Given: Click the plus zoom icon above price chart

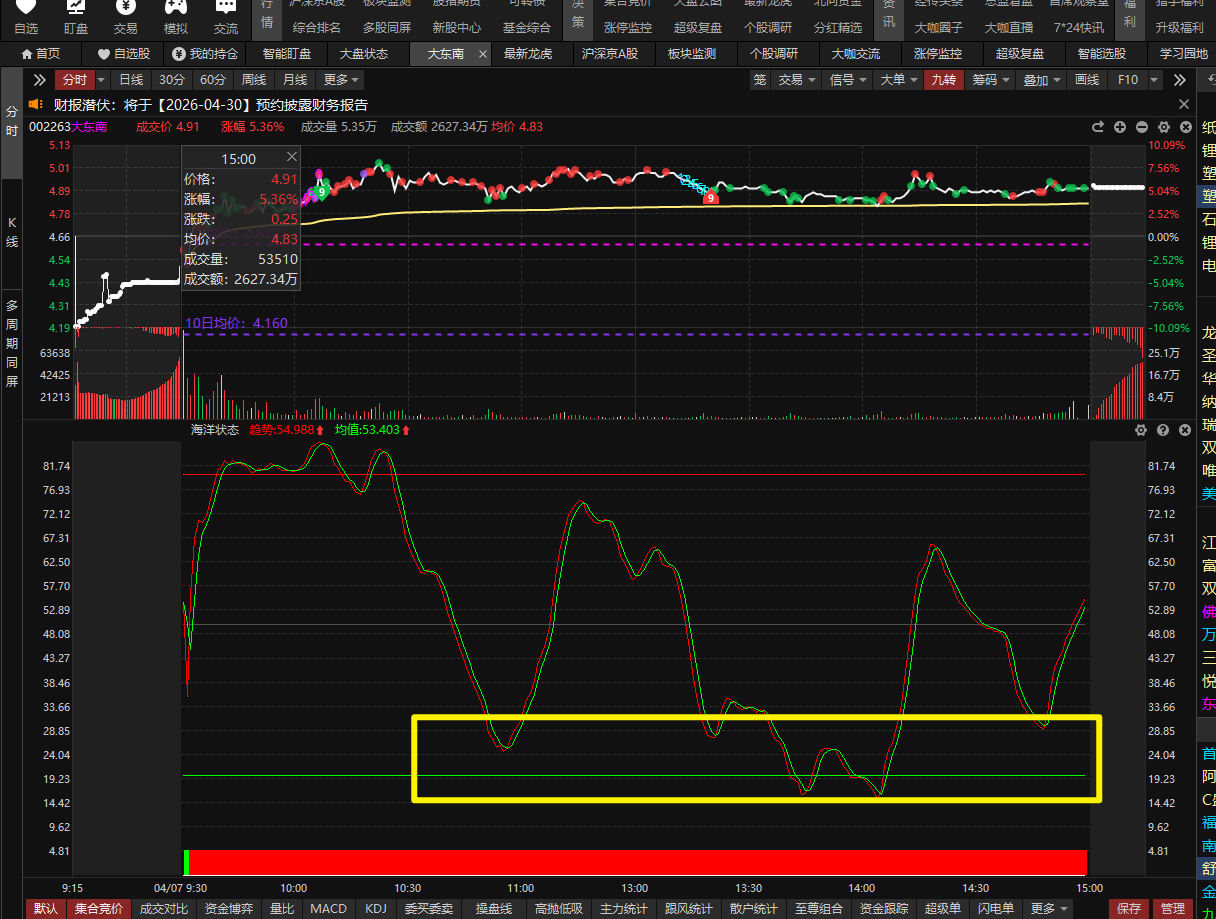Looking at the screenshot, I should click(1120, 127).
